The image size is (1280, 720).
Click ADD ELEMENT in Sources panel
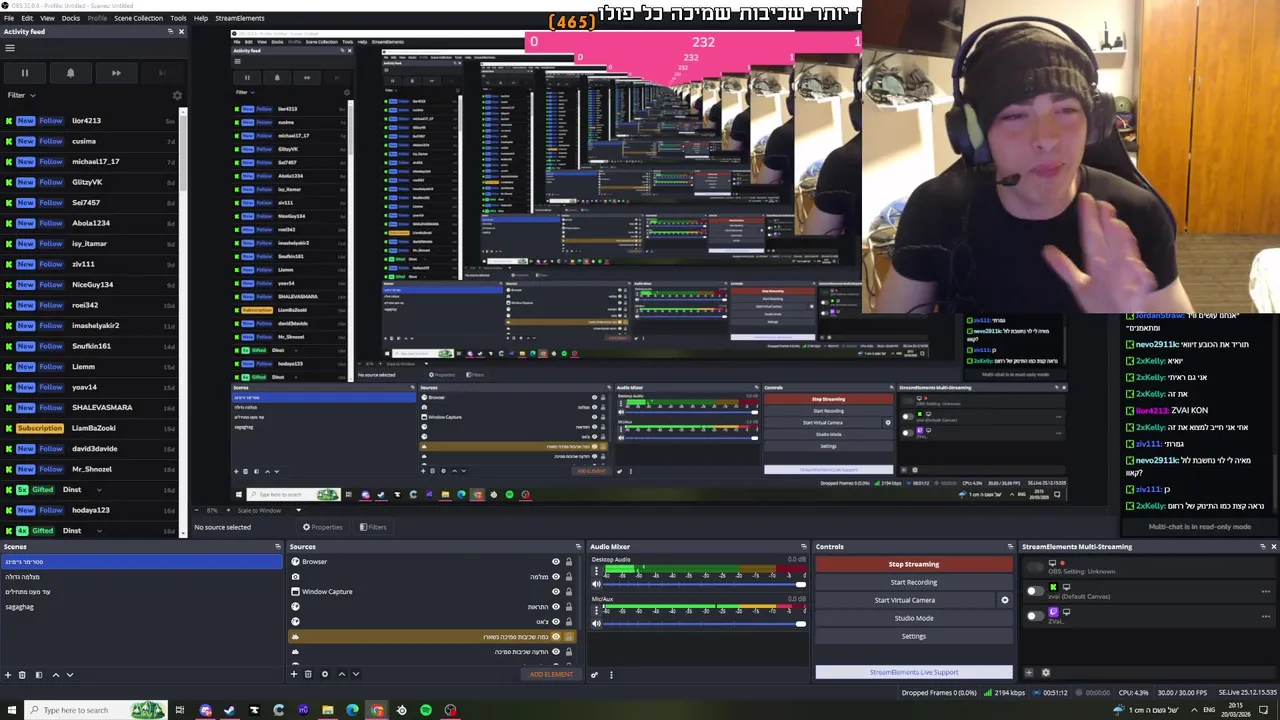tap(551, 675)
